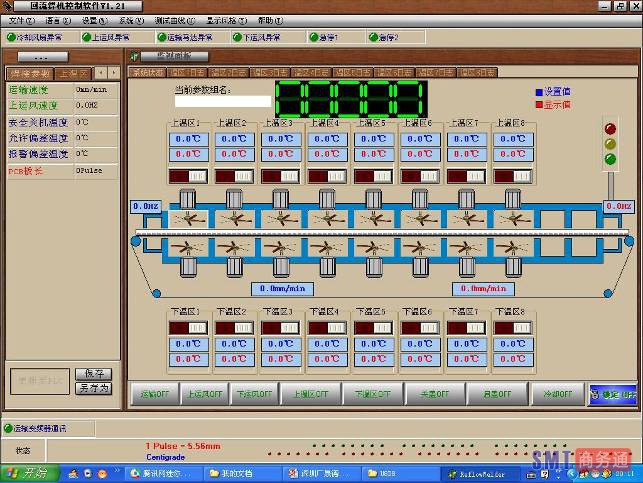Viewport: 643px width, 483px height.
Task: Click the fan icon above 下温区3
Action: (x=282, y=247)
